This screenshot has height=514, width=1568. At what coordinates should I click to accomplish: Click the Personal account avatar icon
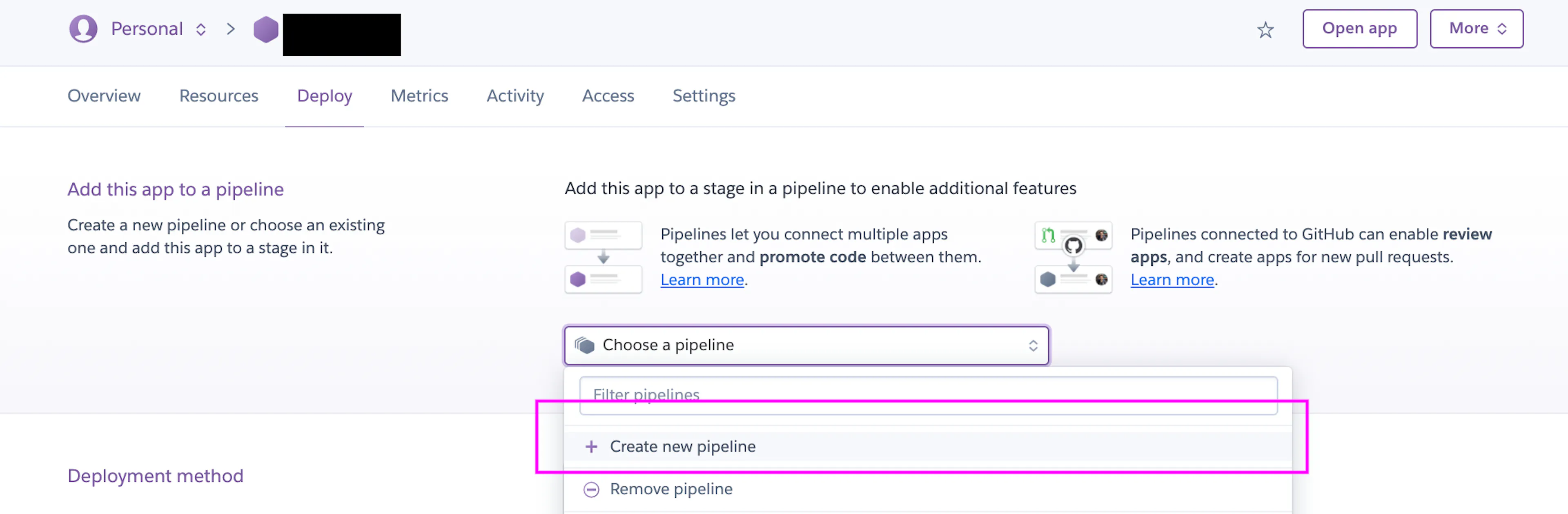83,29
